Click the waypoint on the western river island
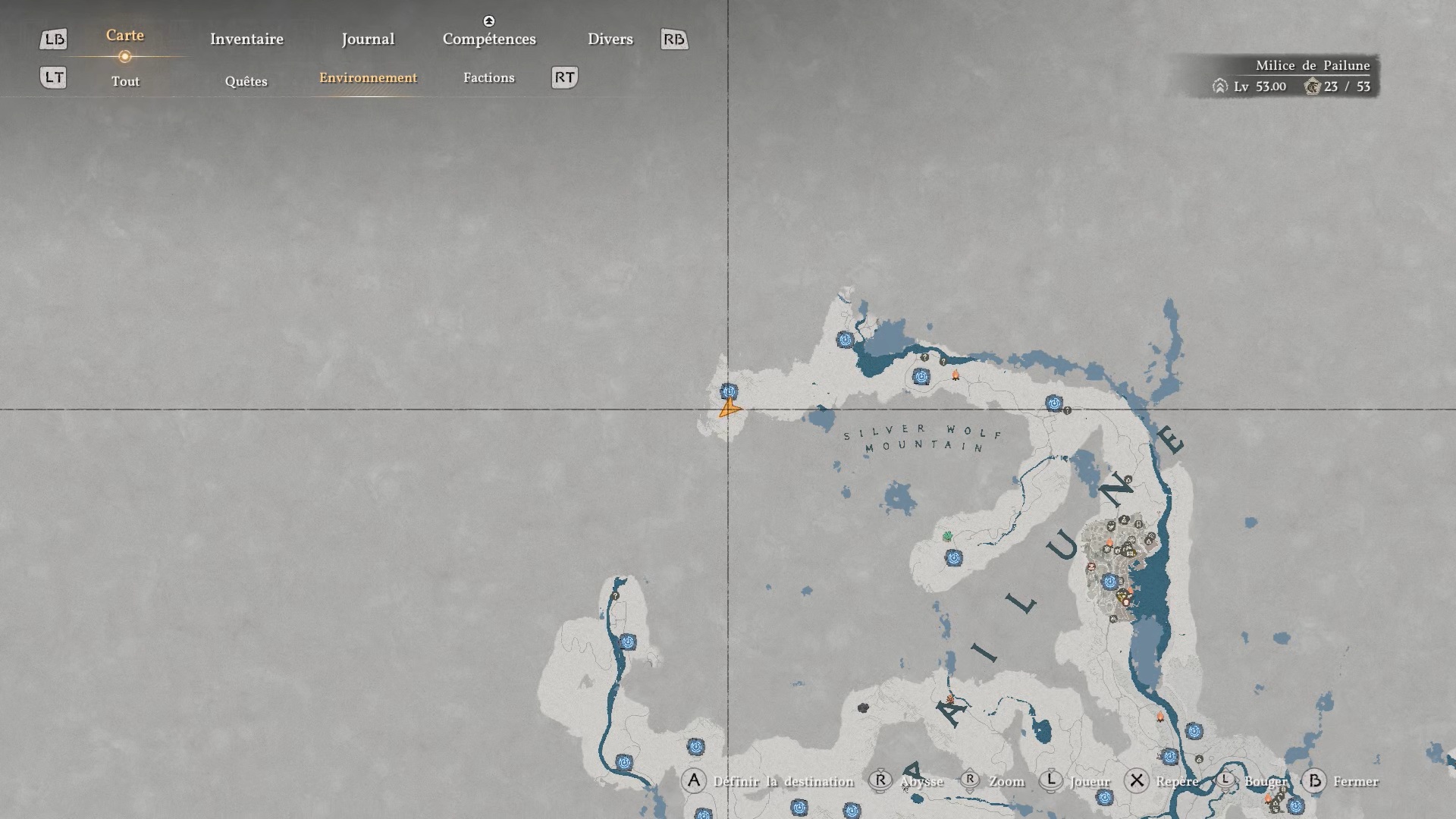Screen dimensions: 1456x819 point(627,642)
